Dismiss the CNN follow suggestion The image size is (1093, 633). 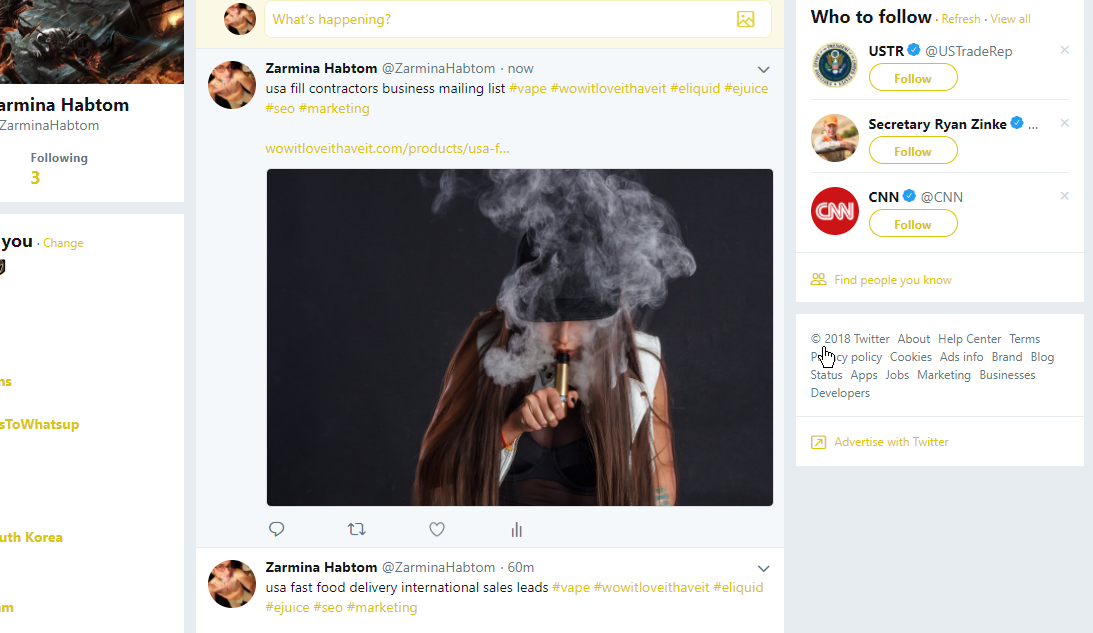[1064, 196]
